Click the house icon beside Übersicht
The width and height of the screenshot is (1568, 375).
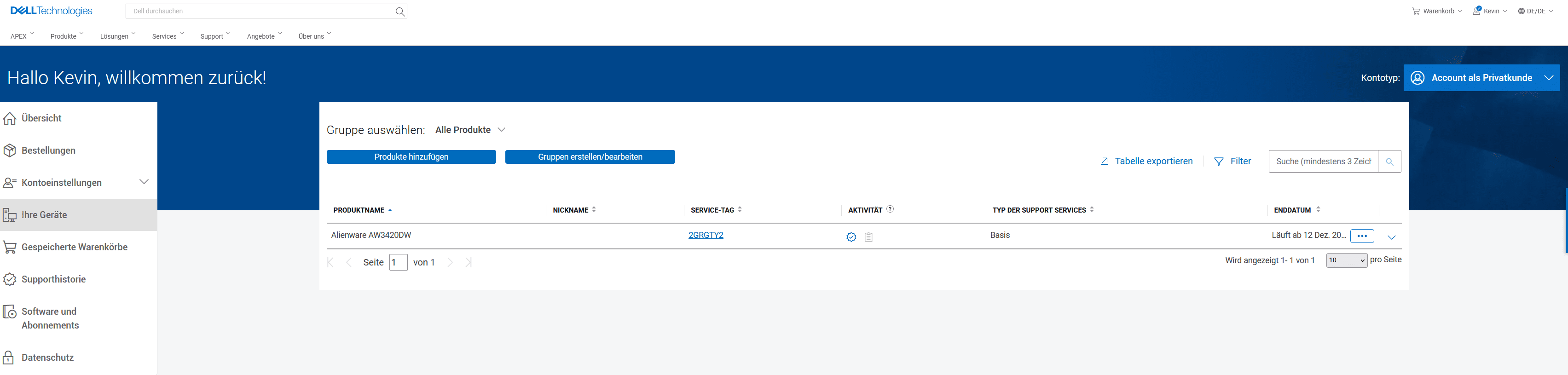pos(10,118)
